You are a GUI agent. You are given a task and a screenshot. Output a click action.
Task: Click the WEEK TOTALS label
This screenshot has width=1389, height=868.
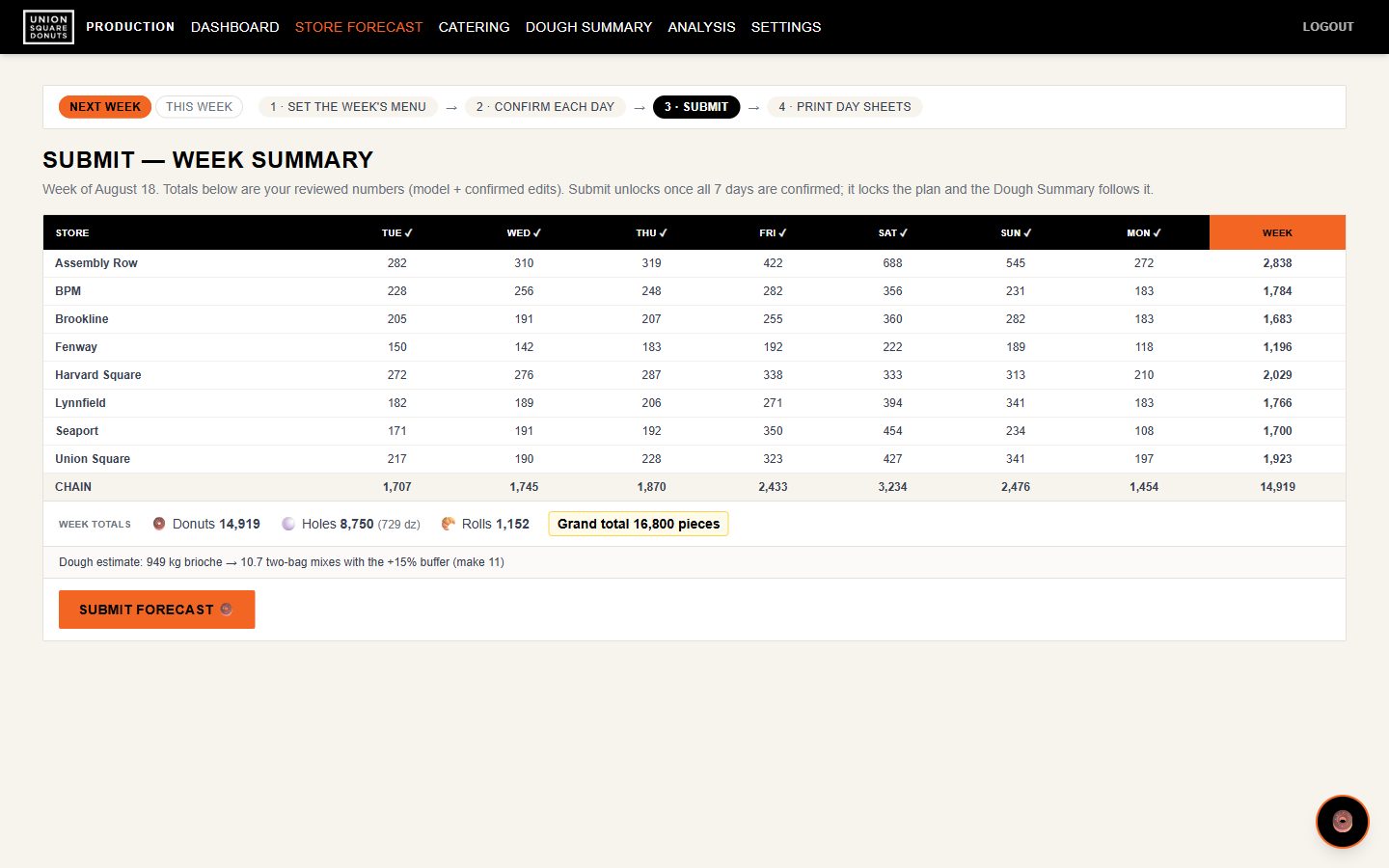[95, 525]
